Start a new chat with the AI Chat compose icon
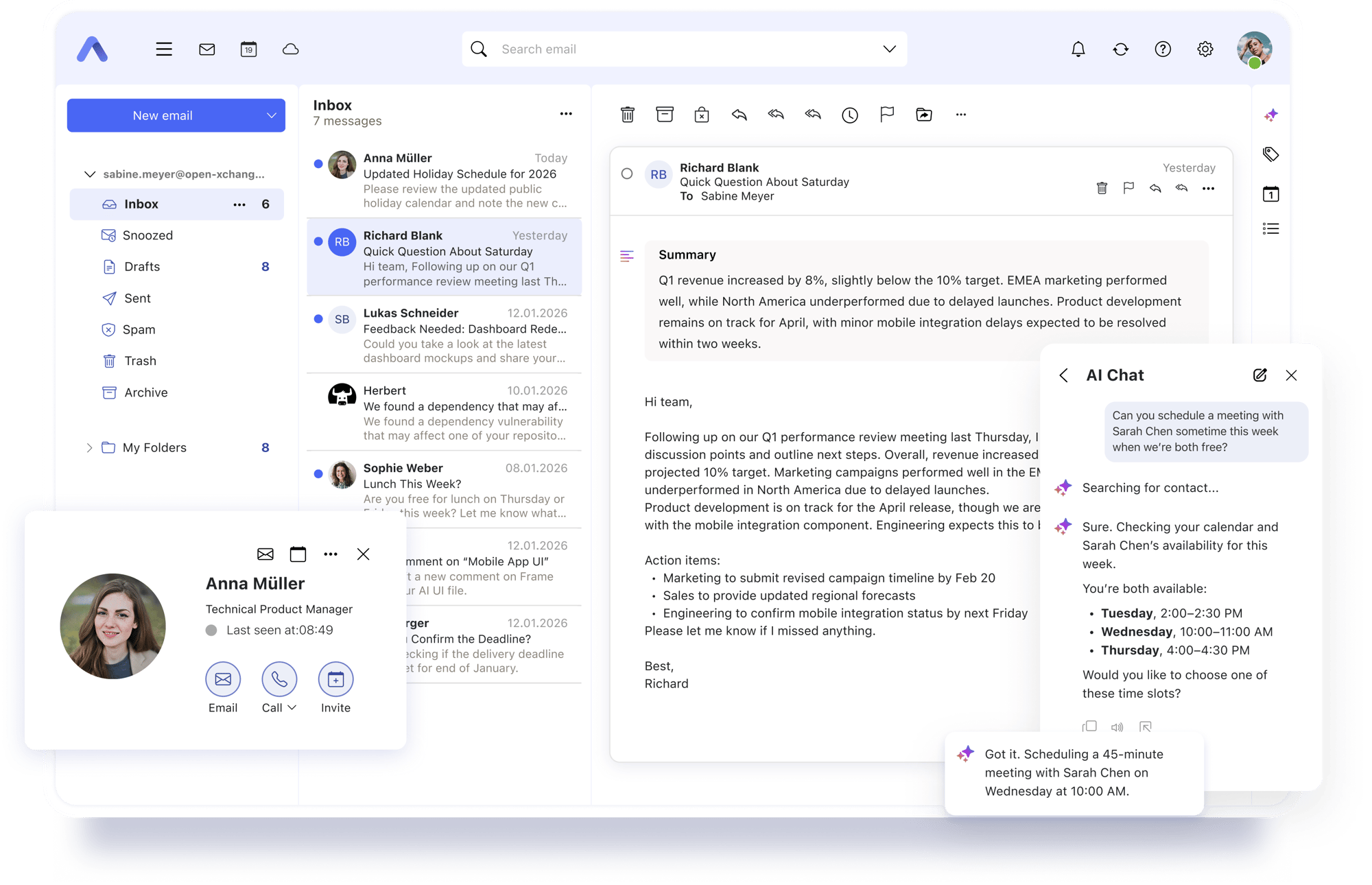 1259,375
